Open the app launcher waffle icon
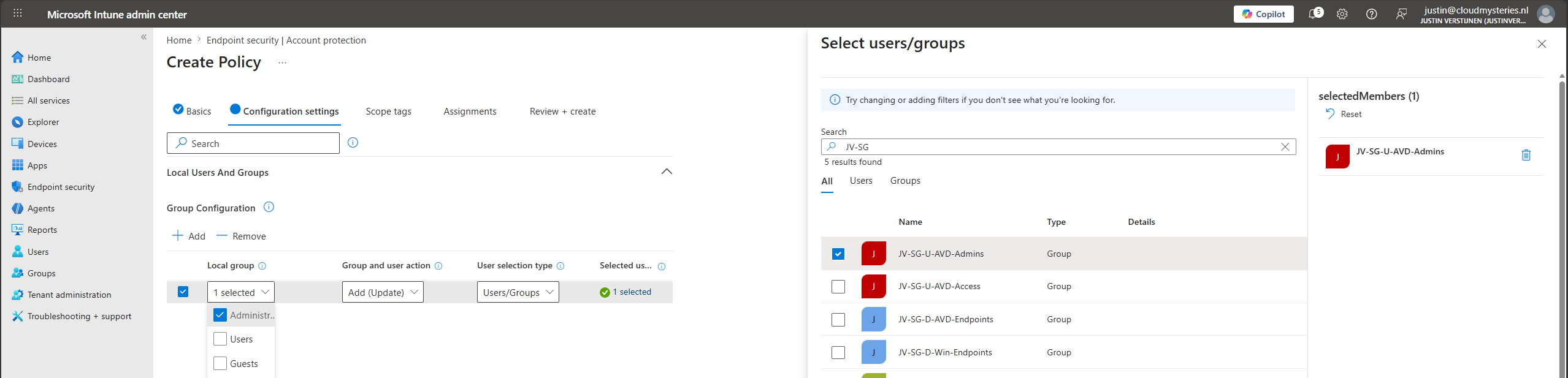Image resolution: width=1568 pixels, height=378 pixels. [x=18, y=13]
